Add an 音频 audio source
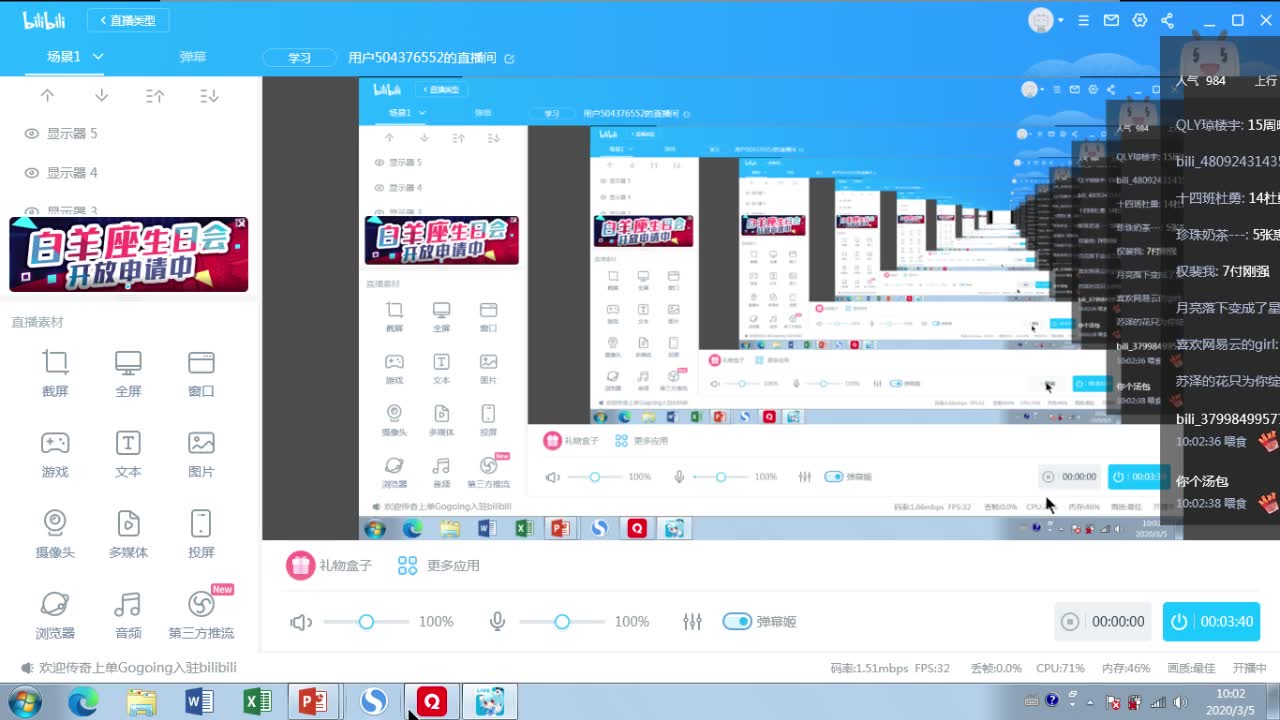The width and height of the screenshot is (1280, 720). (128, 615)
